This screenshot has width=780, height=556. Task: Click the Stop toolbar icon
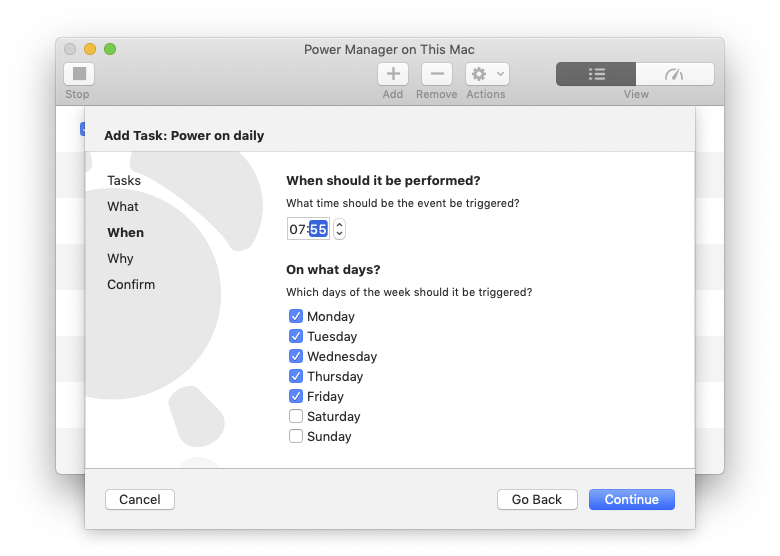coord(79,74)
